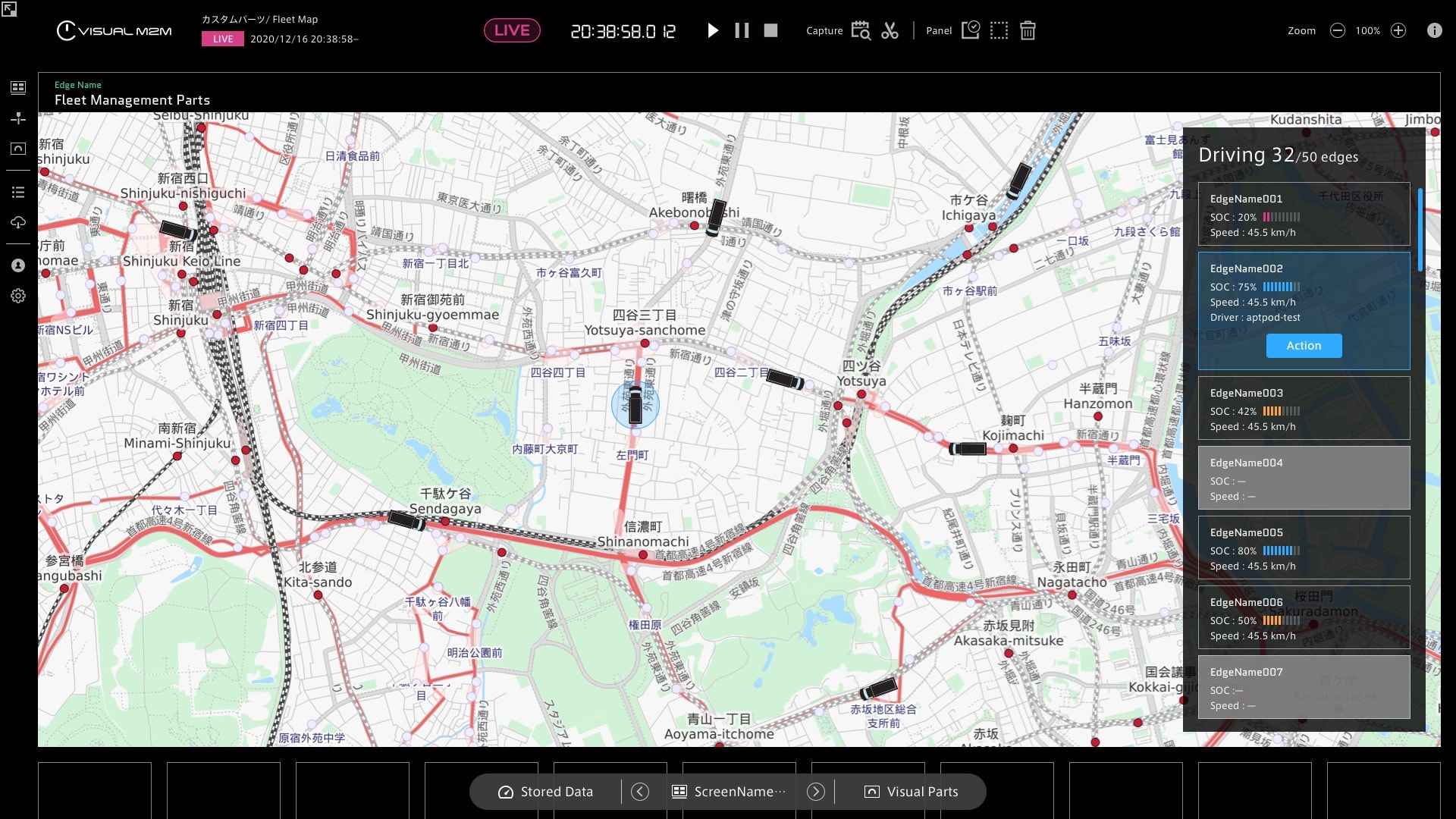The height and width of the screenshot is (819, 1456).
Task: Click Driver : aptpod-test text
Action: click(x=1255, y=318)
